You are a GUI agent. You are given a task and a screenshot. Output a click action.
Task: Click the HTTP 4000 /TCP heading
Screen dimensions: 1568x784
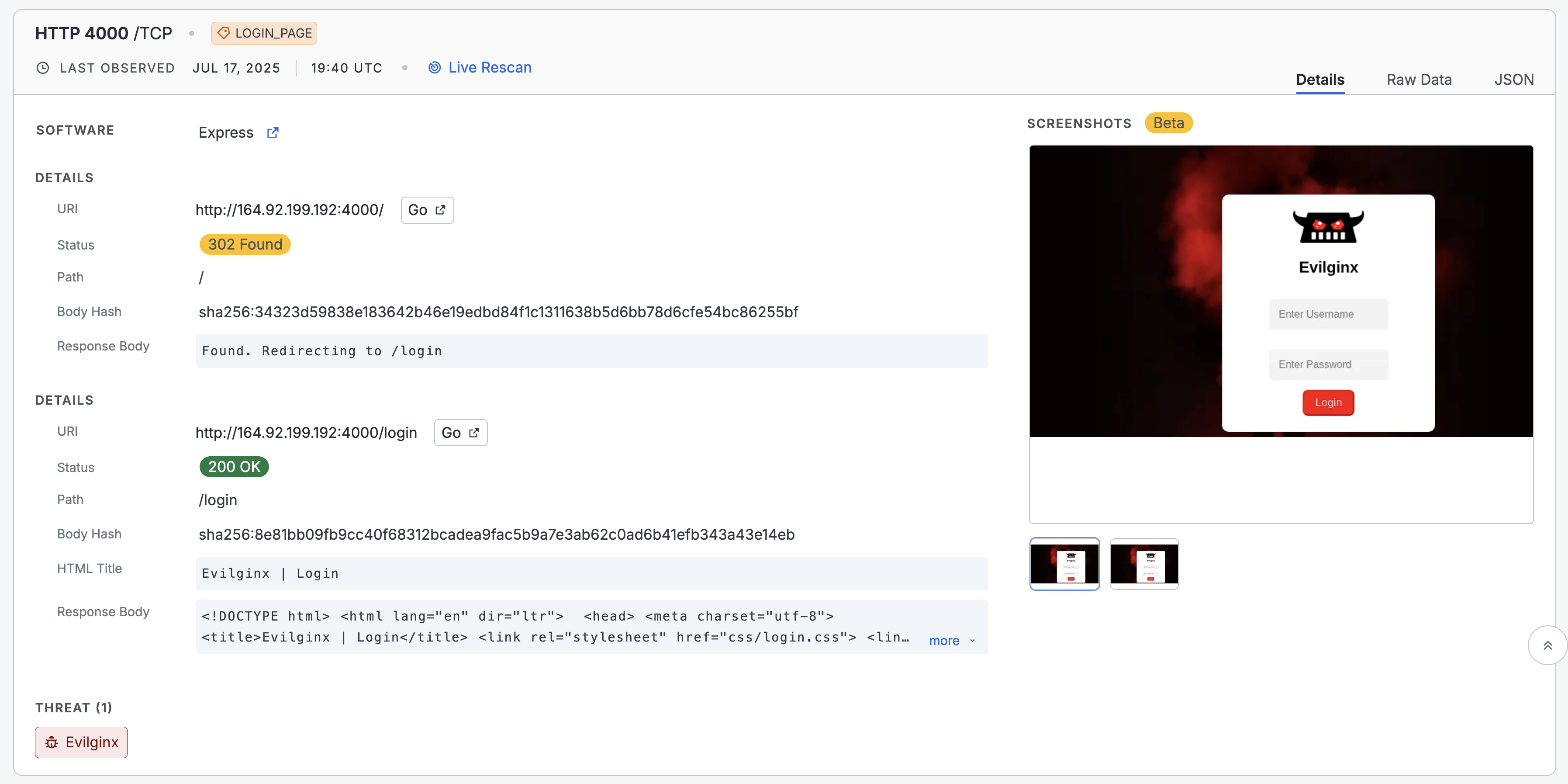(104, 33)
